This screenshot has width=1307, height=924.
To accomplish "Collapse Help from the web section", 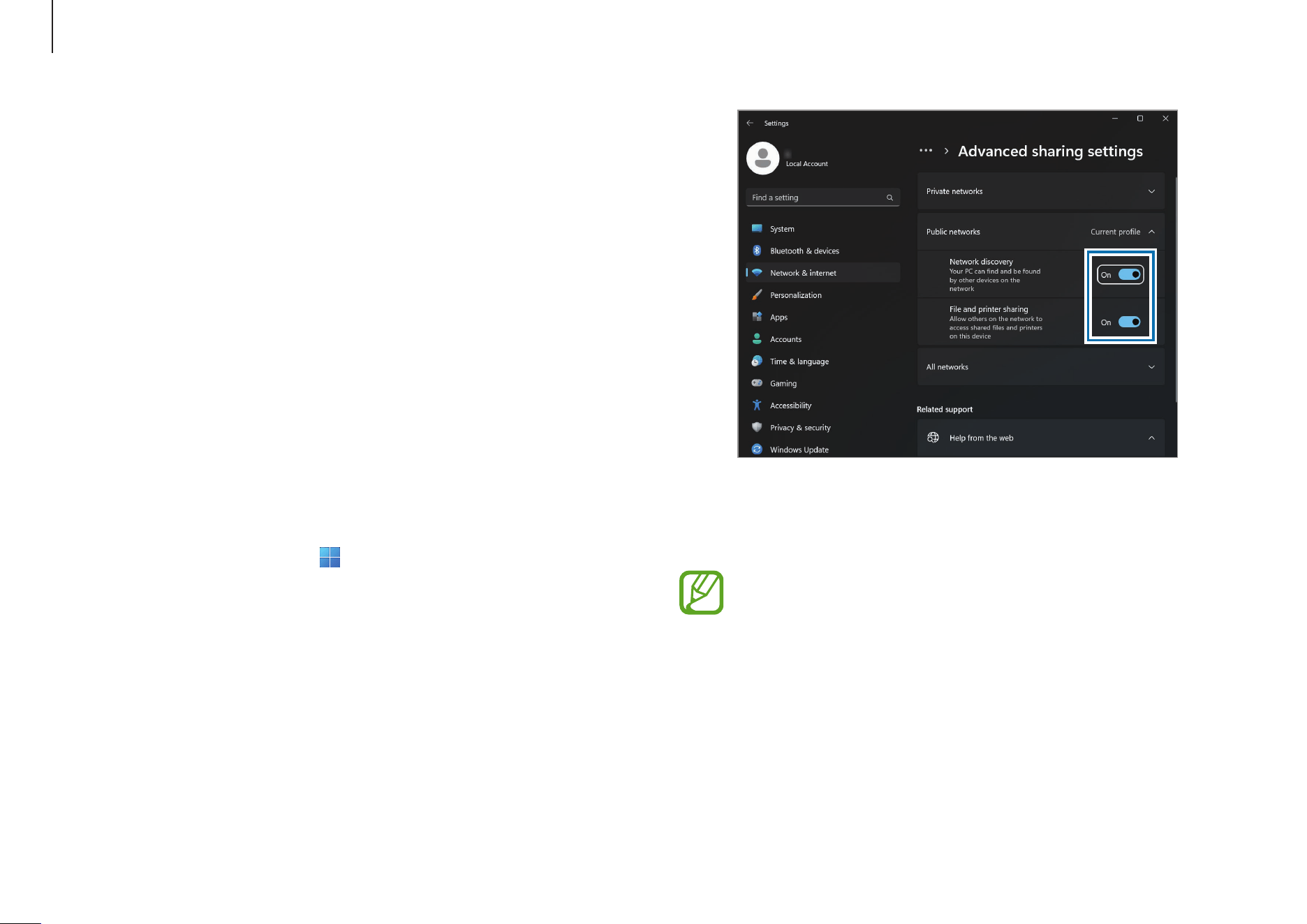I will (1151, 438).
